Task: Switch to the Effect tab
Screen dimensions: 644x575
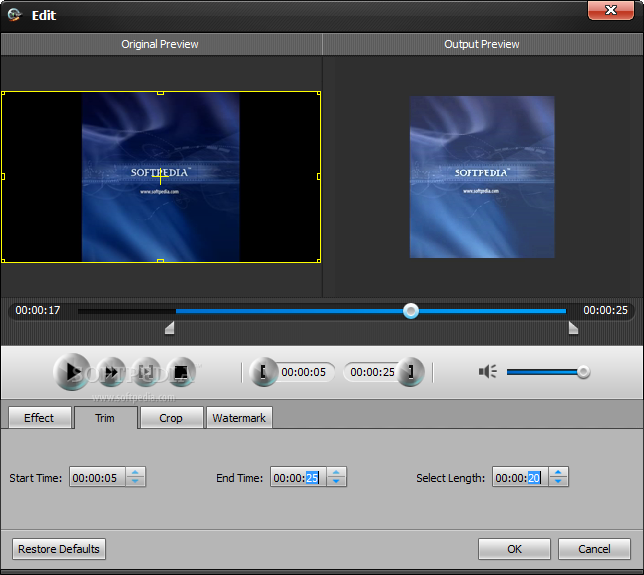Action: (x=39, y=418)
